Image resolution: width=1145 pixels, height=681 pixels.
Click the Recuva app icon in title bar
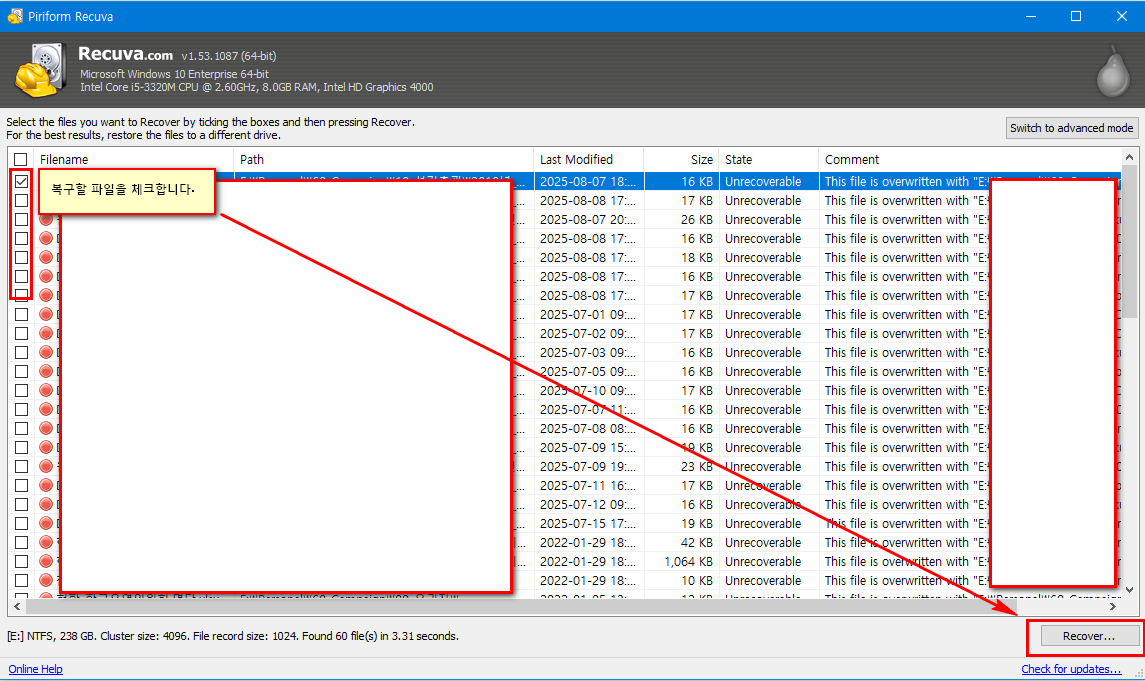click(x=15, y=16)
